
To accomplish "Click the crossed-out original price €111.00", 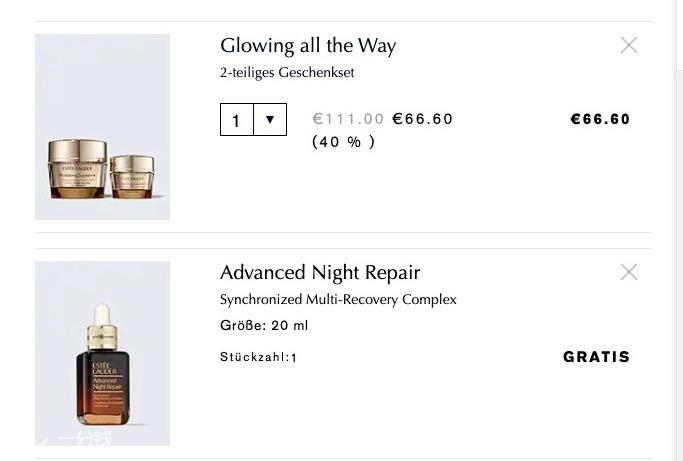I will tap(348, 119).
